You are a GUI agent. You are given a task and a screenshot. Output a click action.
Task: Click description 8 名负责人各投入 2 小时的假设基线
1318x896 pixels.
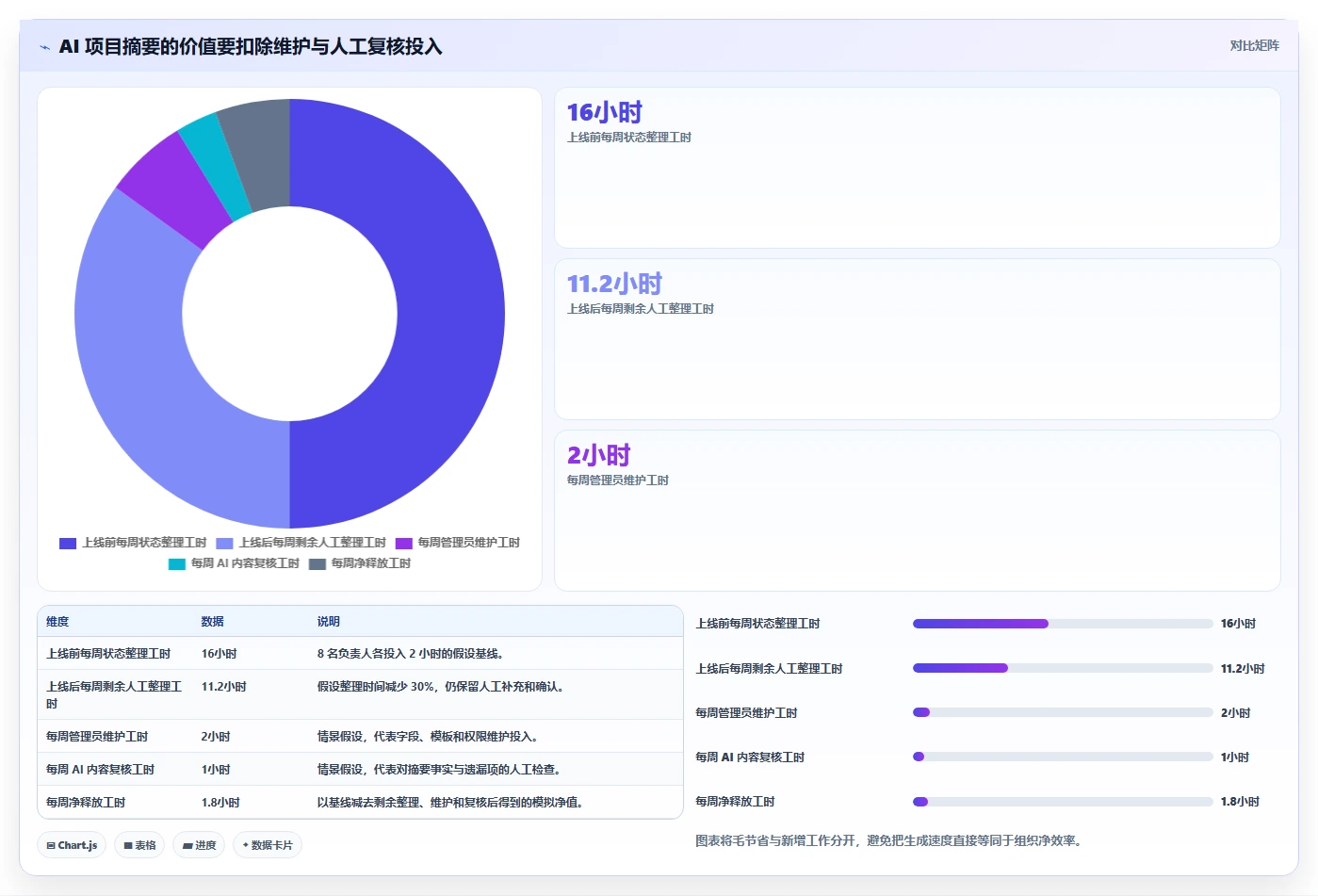411,654
